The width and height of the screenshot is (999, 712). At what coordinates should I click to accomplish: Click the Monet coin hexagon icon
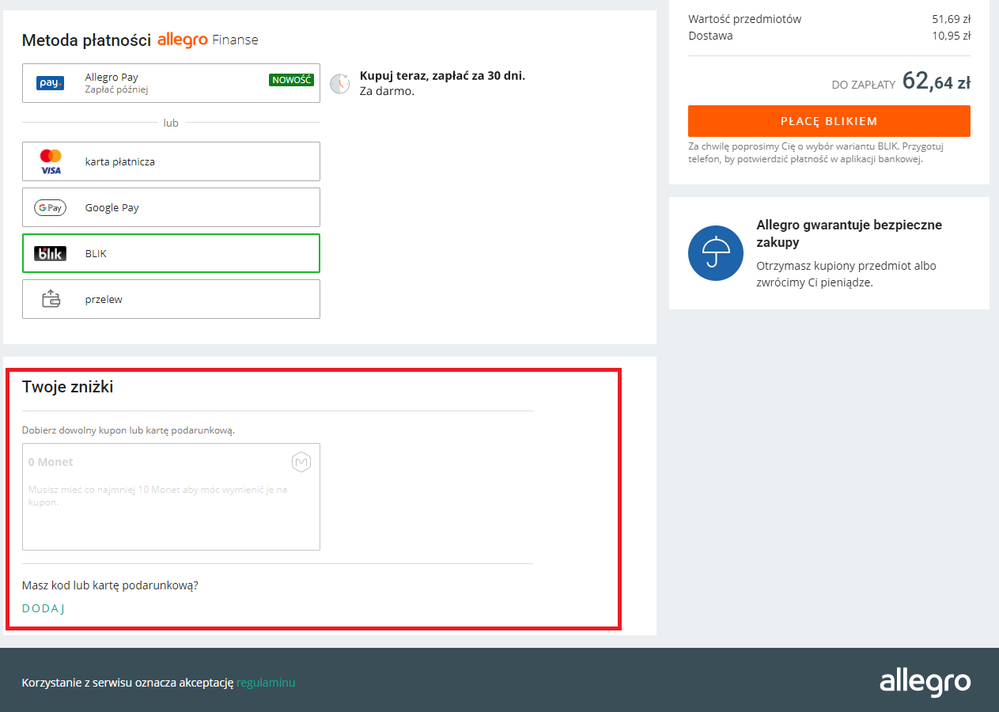pos(301,462)
